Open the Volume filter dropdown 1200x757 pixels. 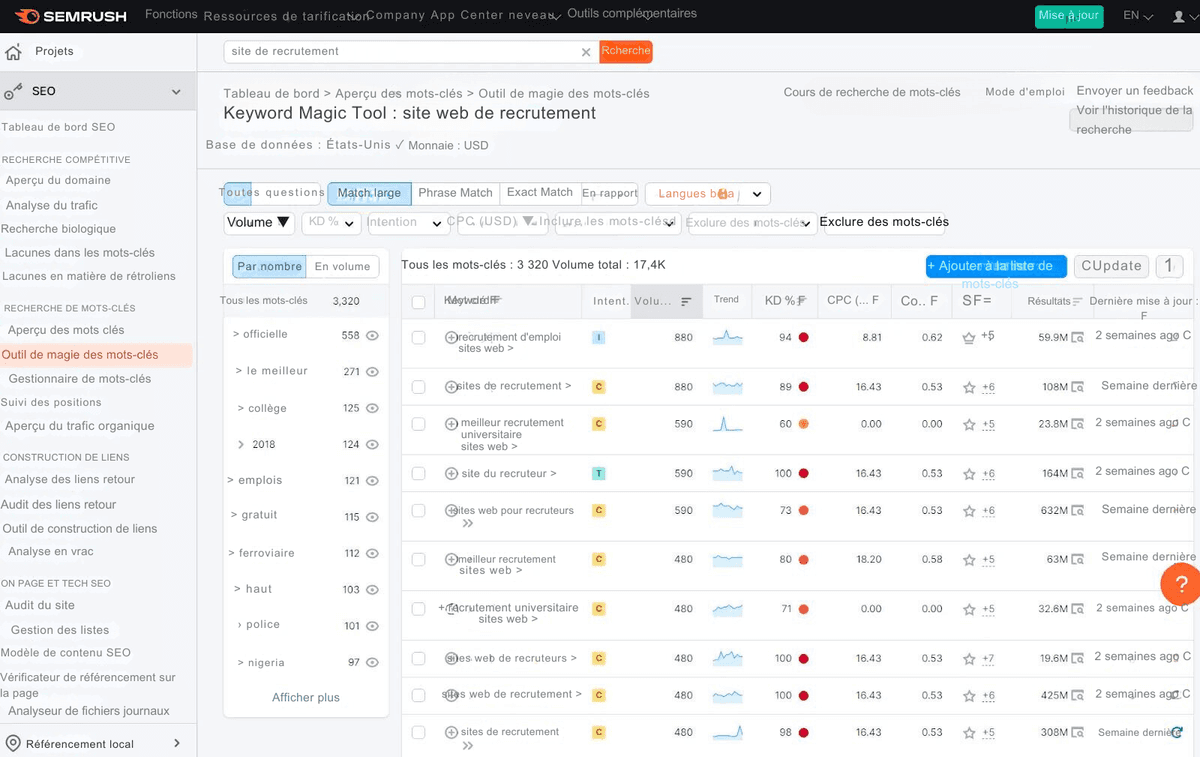tap(258, 222)
